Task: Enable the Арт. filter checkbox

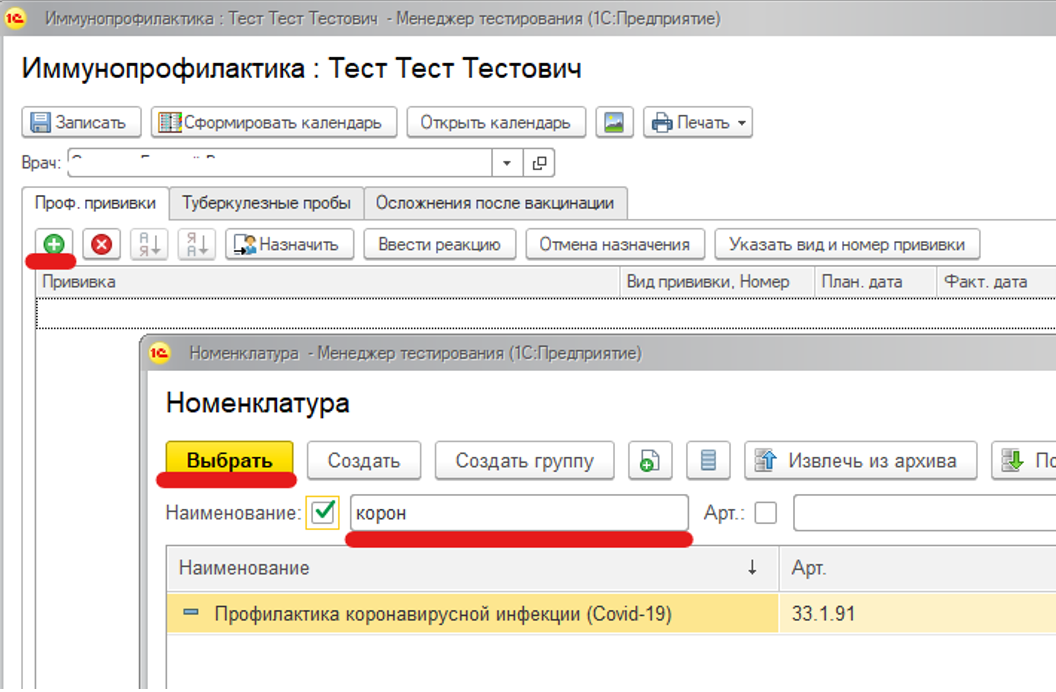Action: click(765, 513)
